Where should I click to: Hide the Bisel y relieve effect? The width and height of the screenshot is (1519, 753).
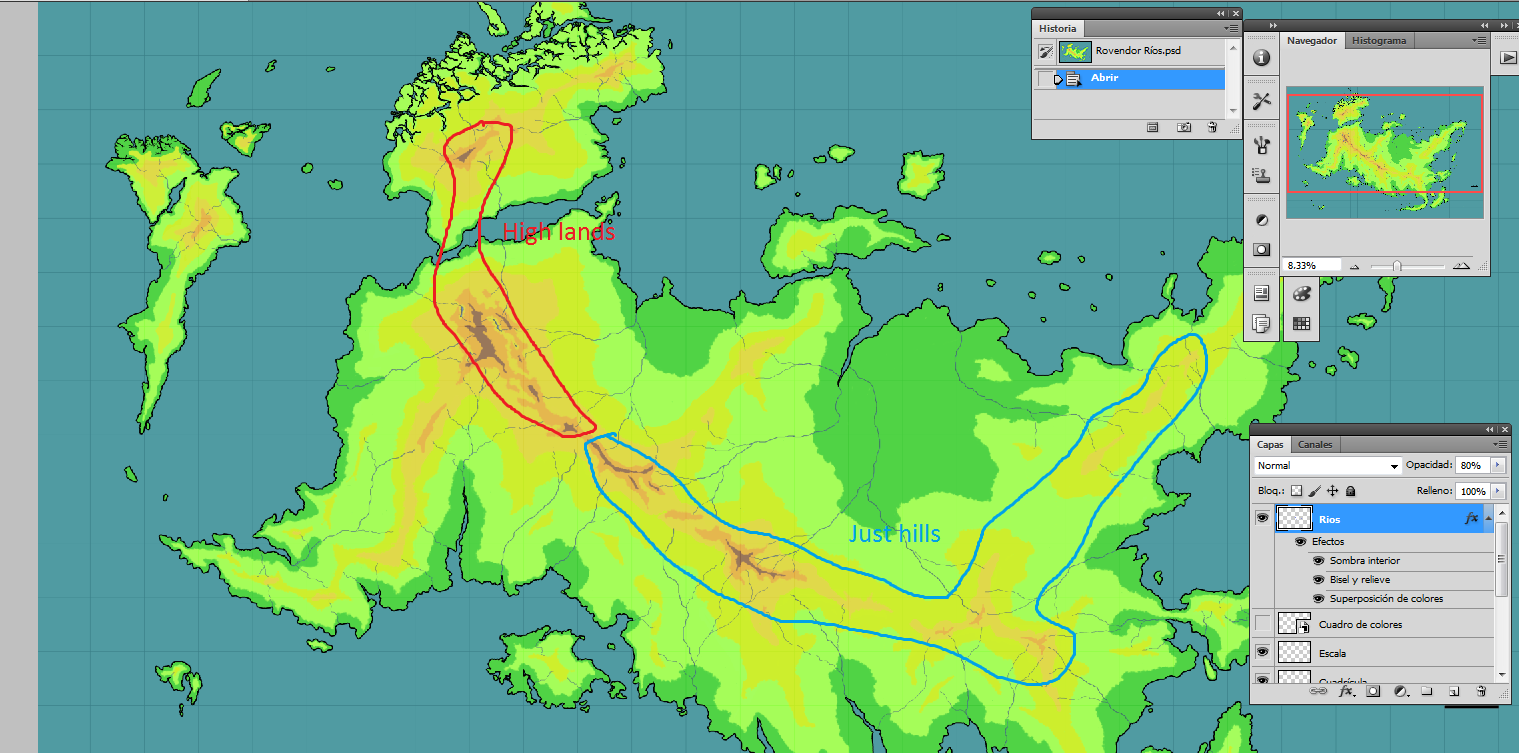pyautogui.click(x=1319, y=579)
